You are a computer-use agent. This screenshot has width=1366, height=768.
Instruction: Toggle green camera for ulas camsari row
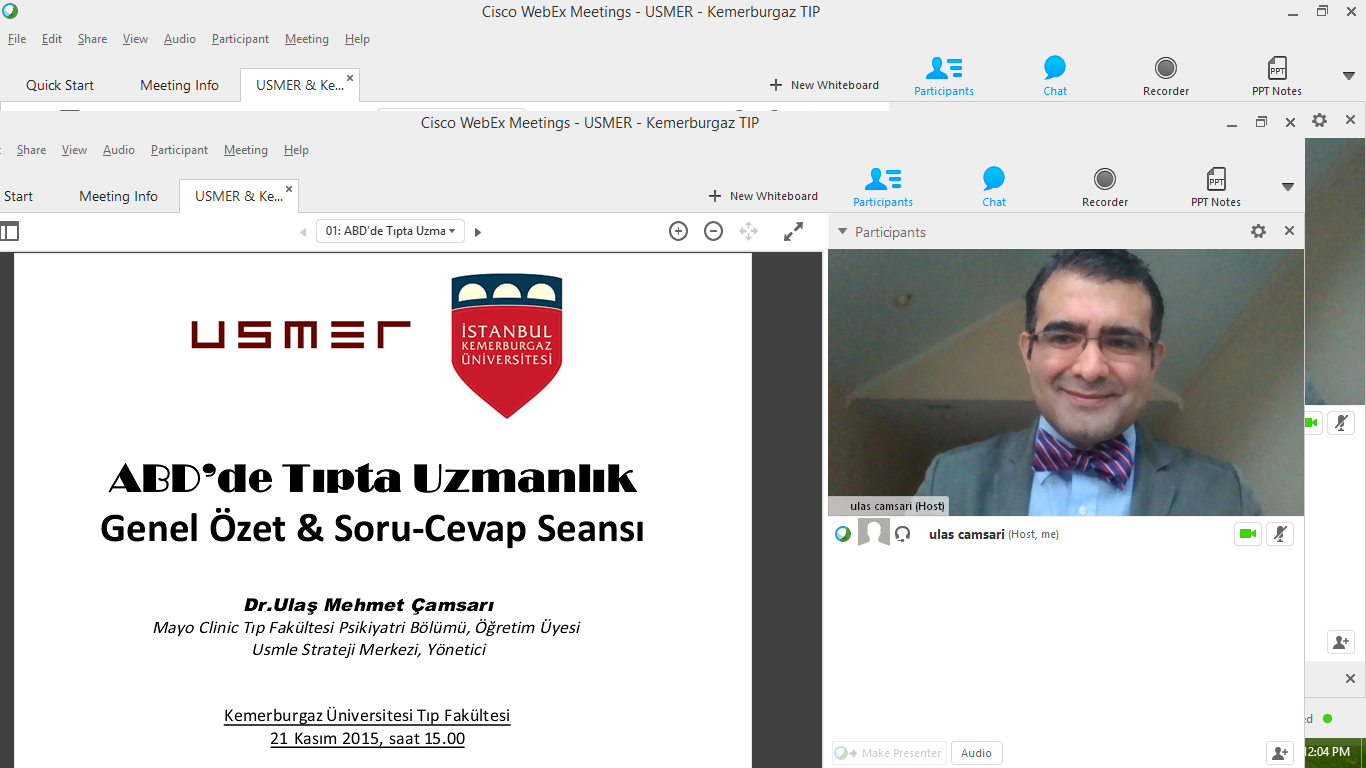click(1248, 534)
